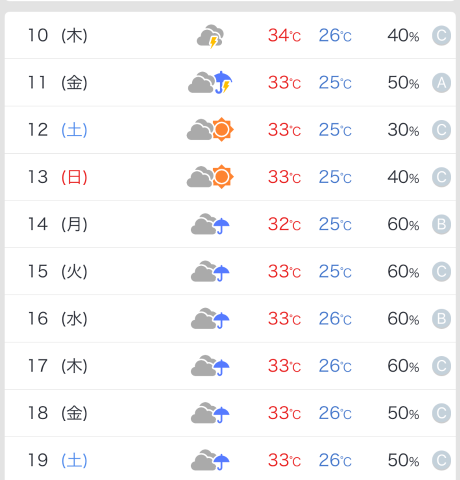Viewport: 460px width, 480px height.
Task: Click the thunderstorm cloud icon for day 10
Action: coord(210,36)
